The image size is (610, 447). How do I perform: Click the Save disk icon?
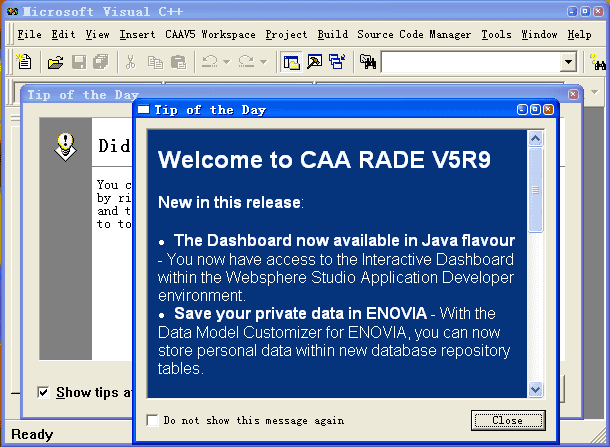[79, 62]
